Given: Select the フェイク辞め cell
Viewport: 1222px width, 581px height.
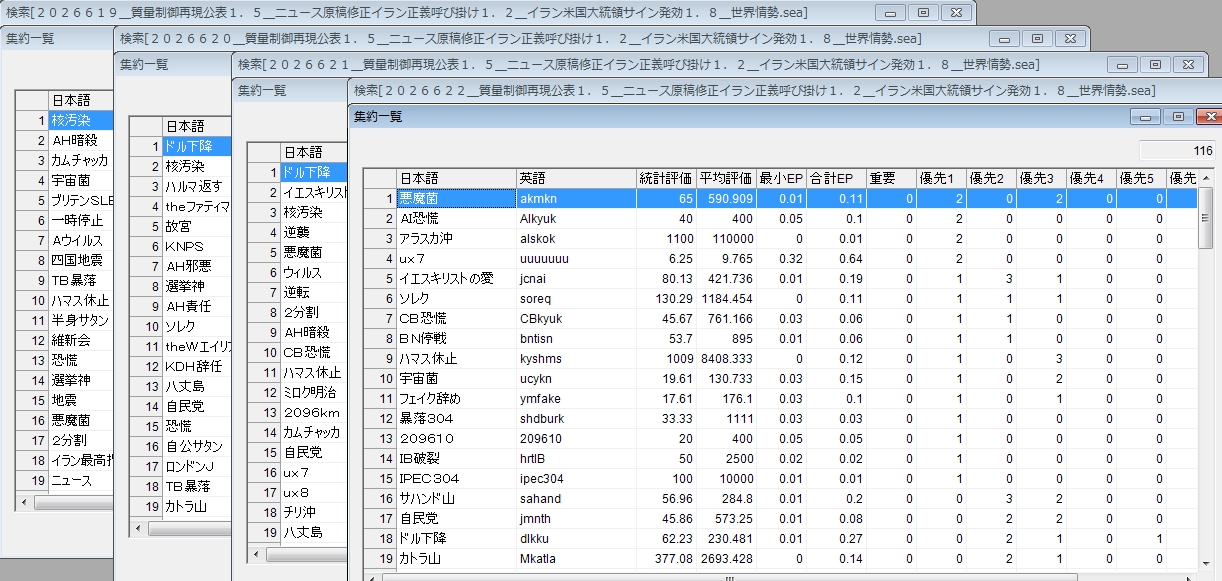Looking at the screenshot, I should pyautogui.click(x=456, y=398).
